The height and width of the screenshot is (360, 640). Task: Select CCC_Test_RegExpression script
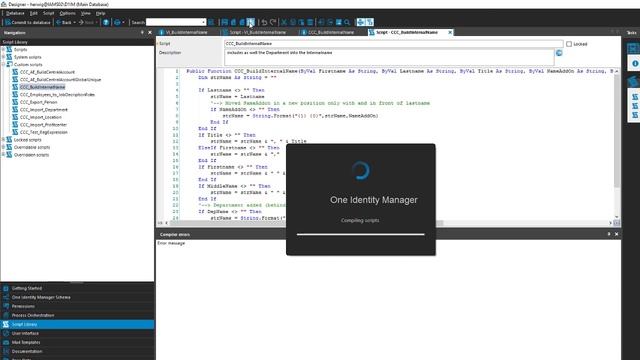[x=44, y=132]
